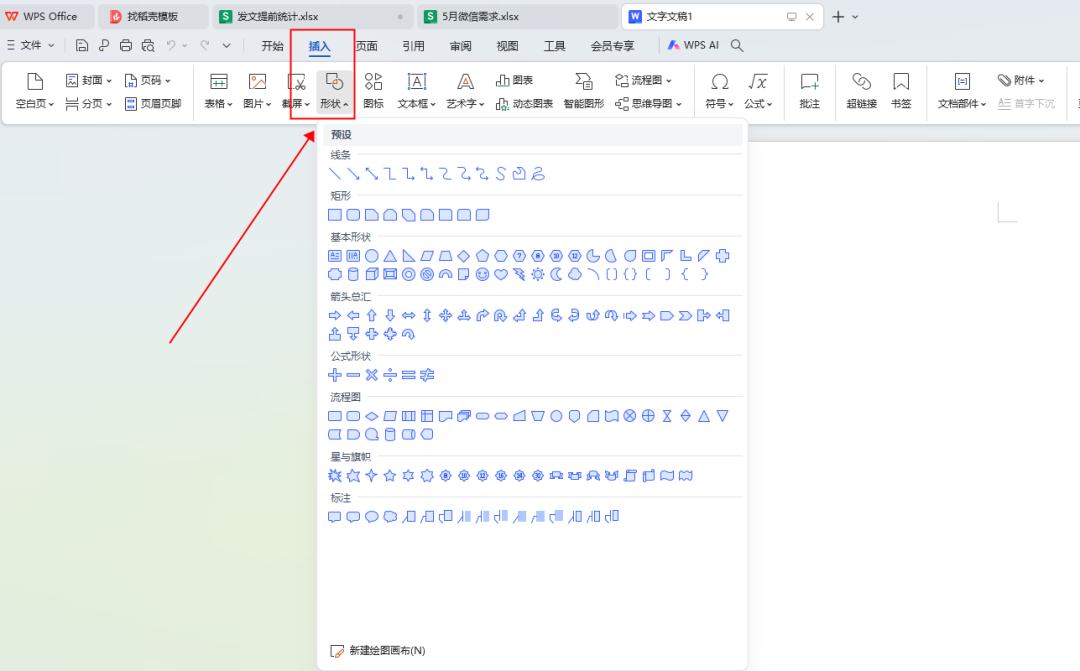The width and height of the screenshot is (1080, 671).
Task: Choose the not-equal equation shape
Action: click(427, 375)
